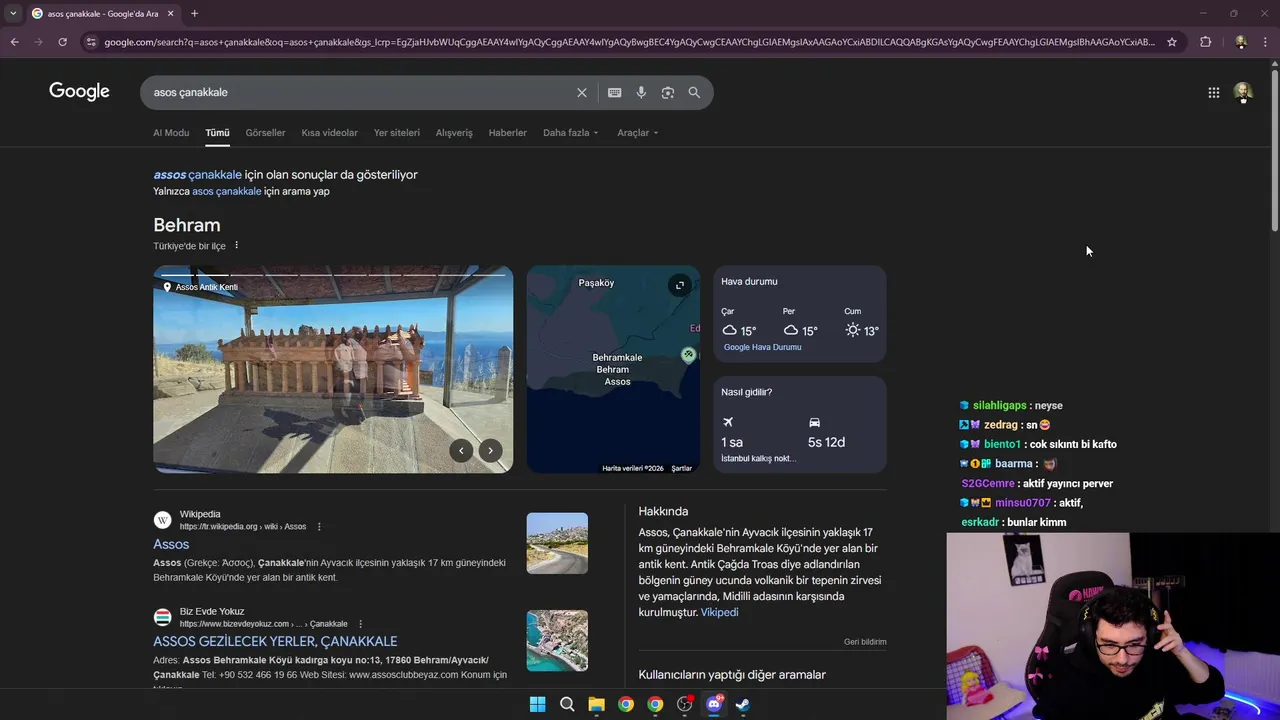Start voice search with the microphone icon
The height and width of the screenshot is (720, 1280).
click(x=641, y=92)
